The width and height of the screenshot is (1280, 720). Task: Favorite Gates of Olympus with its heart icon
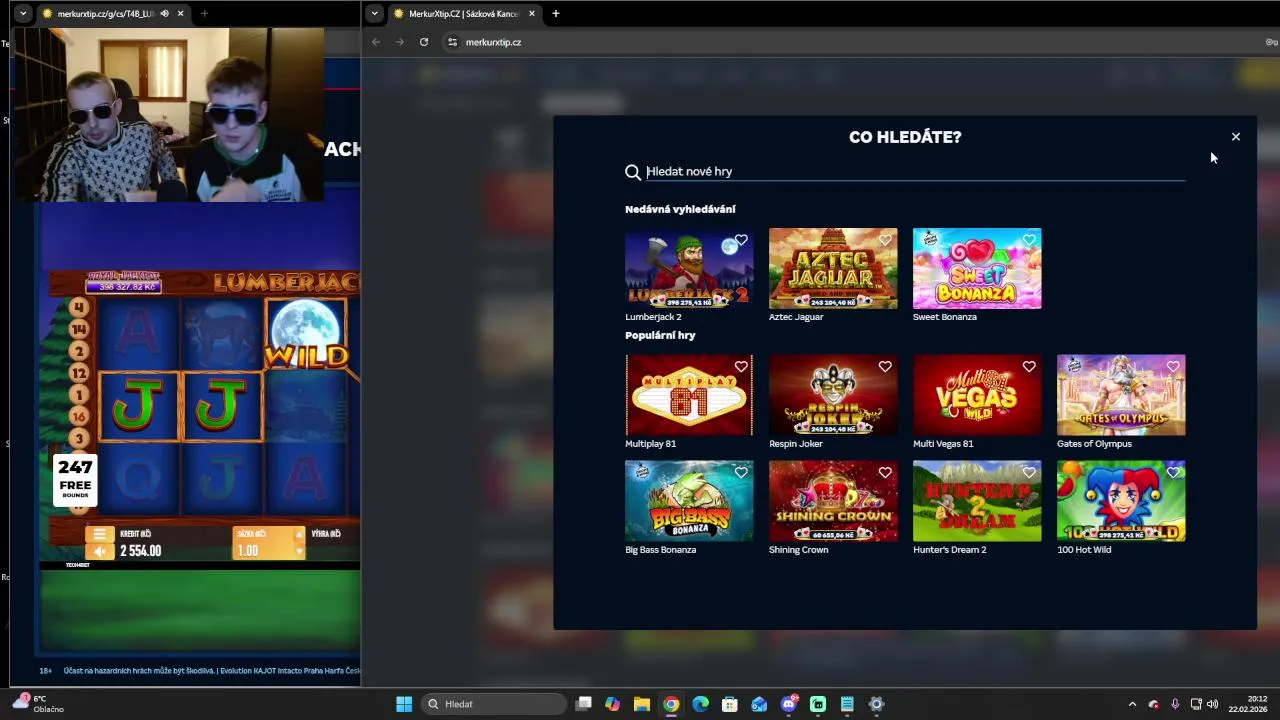click(x=1173, y=367)
